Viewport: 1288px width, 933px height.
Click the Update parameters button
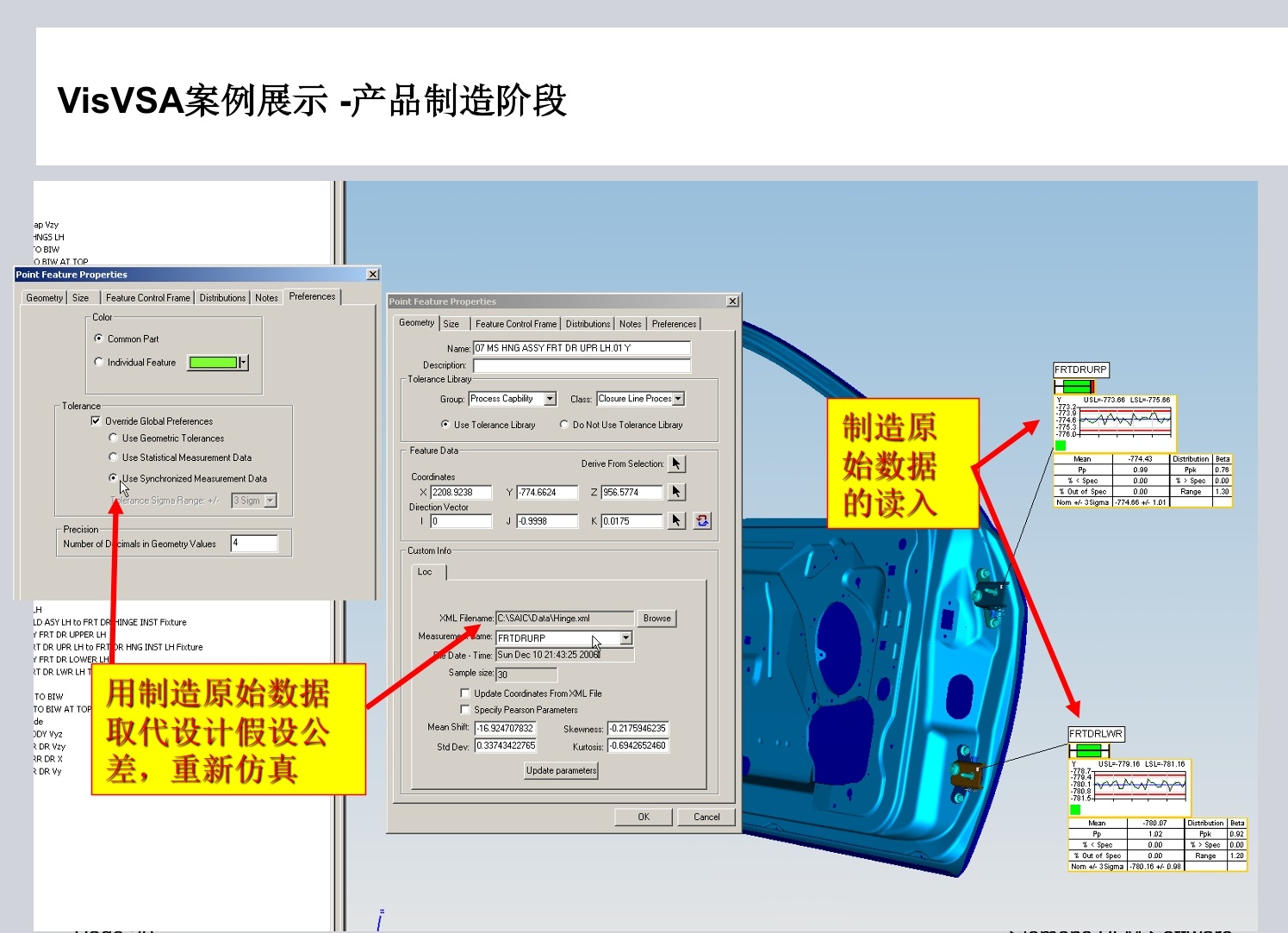click(x=561, y=770)
